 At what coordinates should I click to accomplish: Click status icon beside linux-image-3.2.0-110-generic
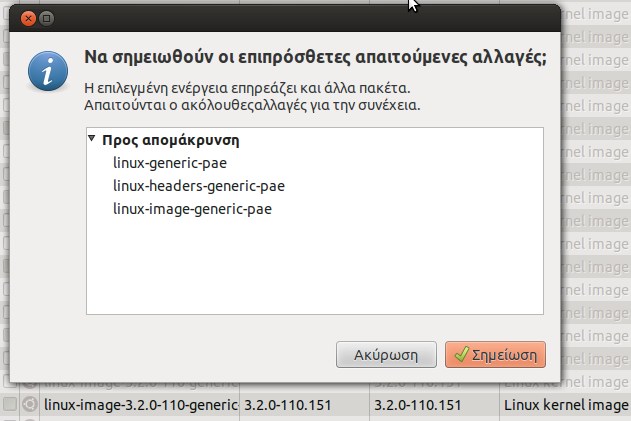(x=31, y=405)
